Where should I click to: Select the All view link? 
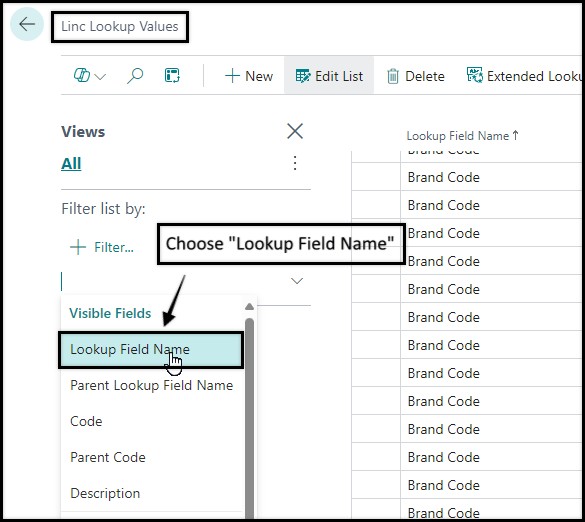pos(71,163)
